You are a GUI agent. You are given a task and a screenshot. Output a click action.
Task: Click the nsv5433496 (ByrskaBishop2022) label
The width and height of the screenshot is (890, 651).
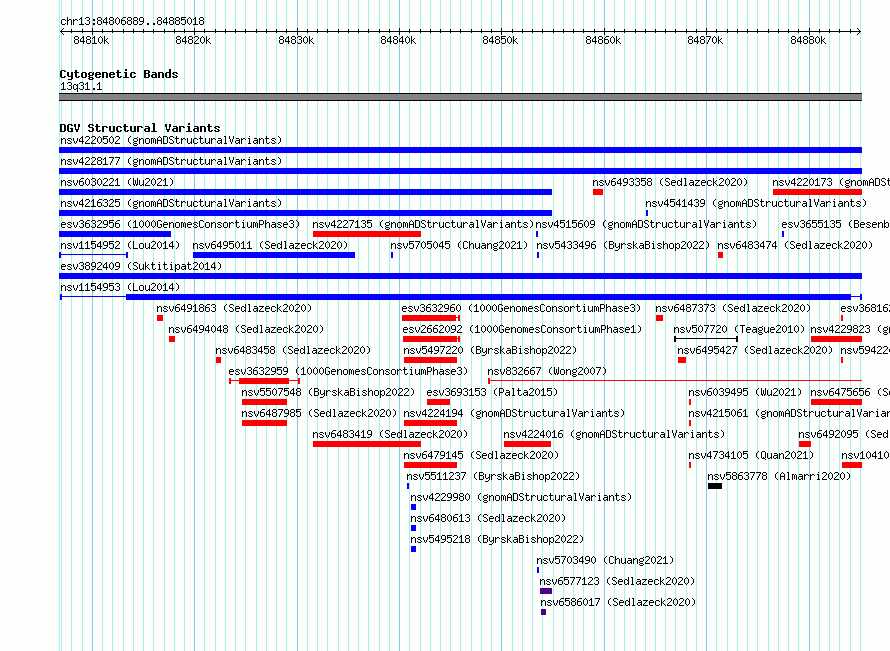(x=623, y=245)
